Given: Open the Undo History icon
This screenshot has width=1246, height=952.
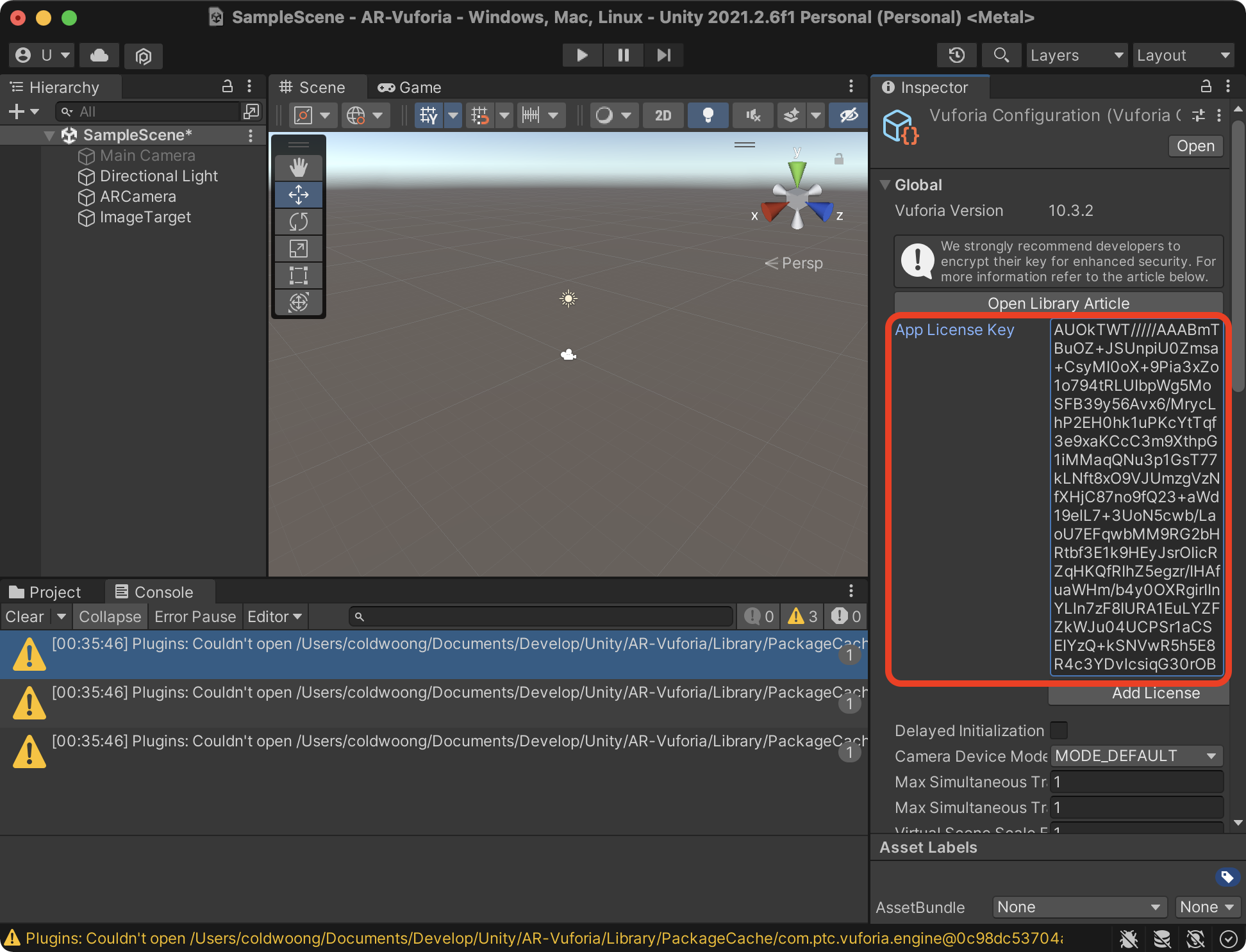Looking at the screenshot, I should point(956,56).
